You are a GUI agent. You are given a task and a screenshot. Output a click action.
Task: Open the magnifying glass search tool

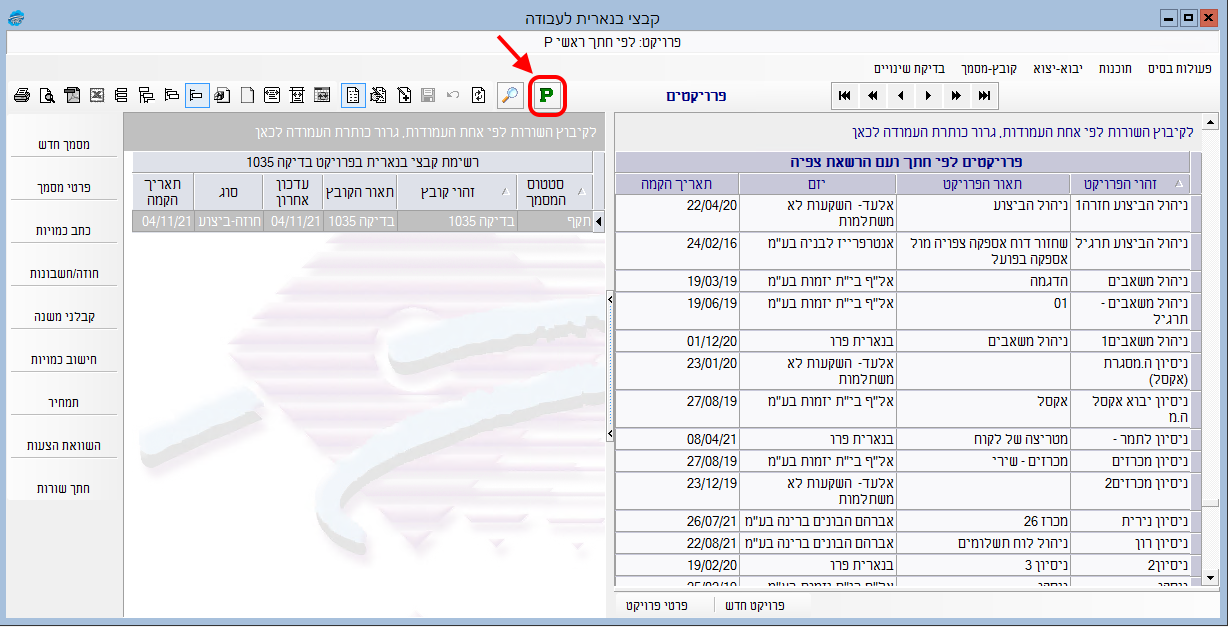(x=510, y=95)
